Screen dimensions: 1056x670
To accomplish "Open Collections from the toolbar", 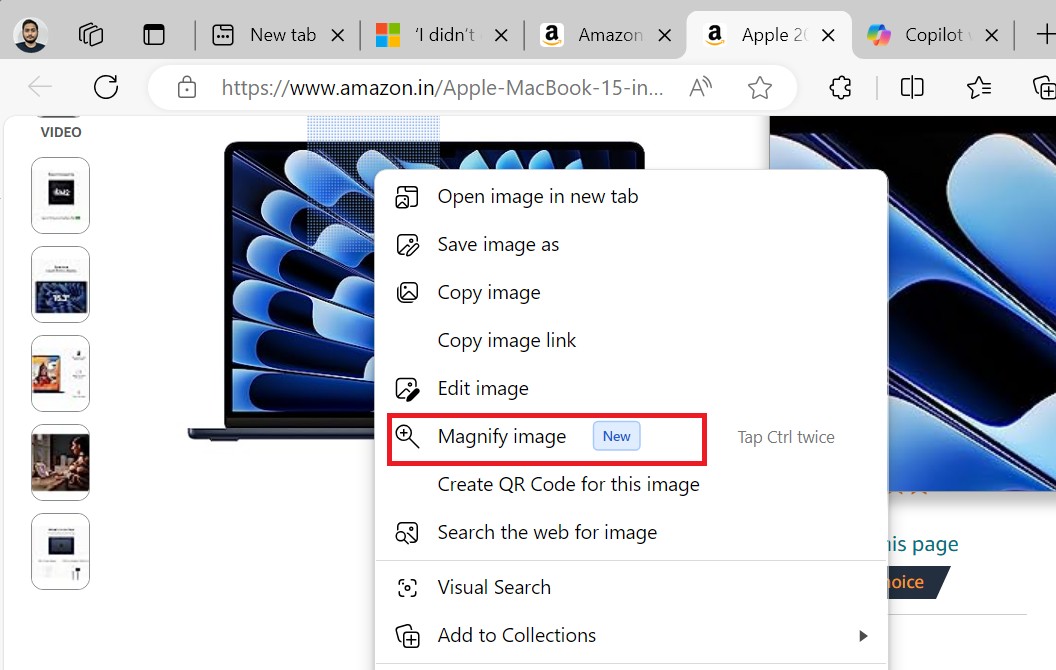I will (x=1043, y=87).
